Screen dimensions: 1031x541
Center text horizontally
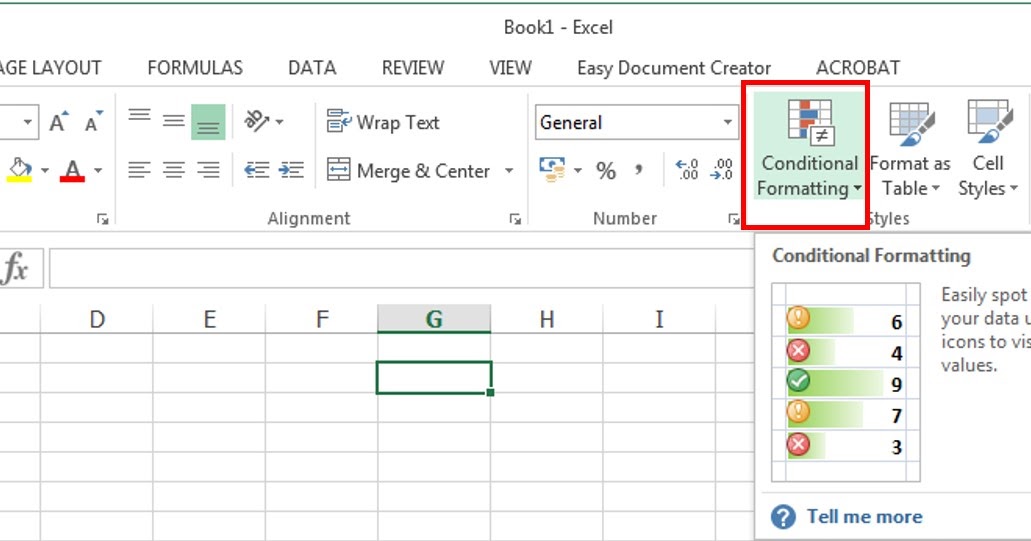pos(174,171)
